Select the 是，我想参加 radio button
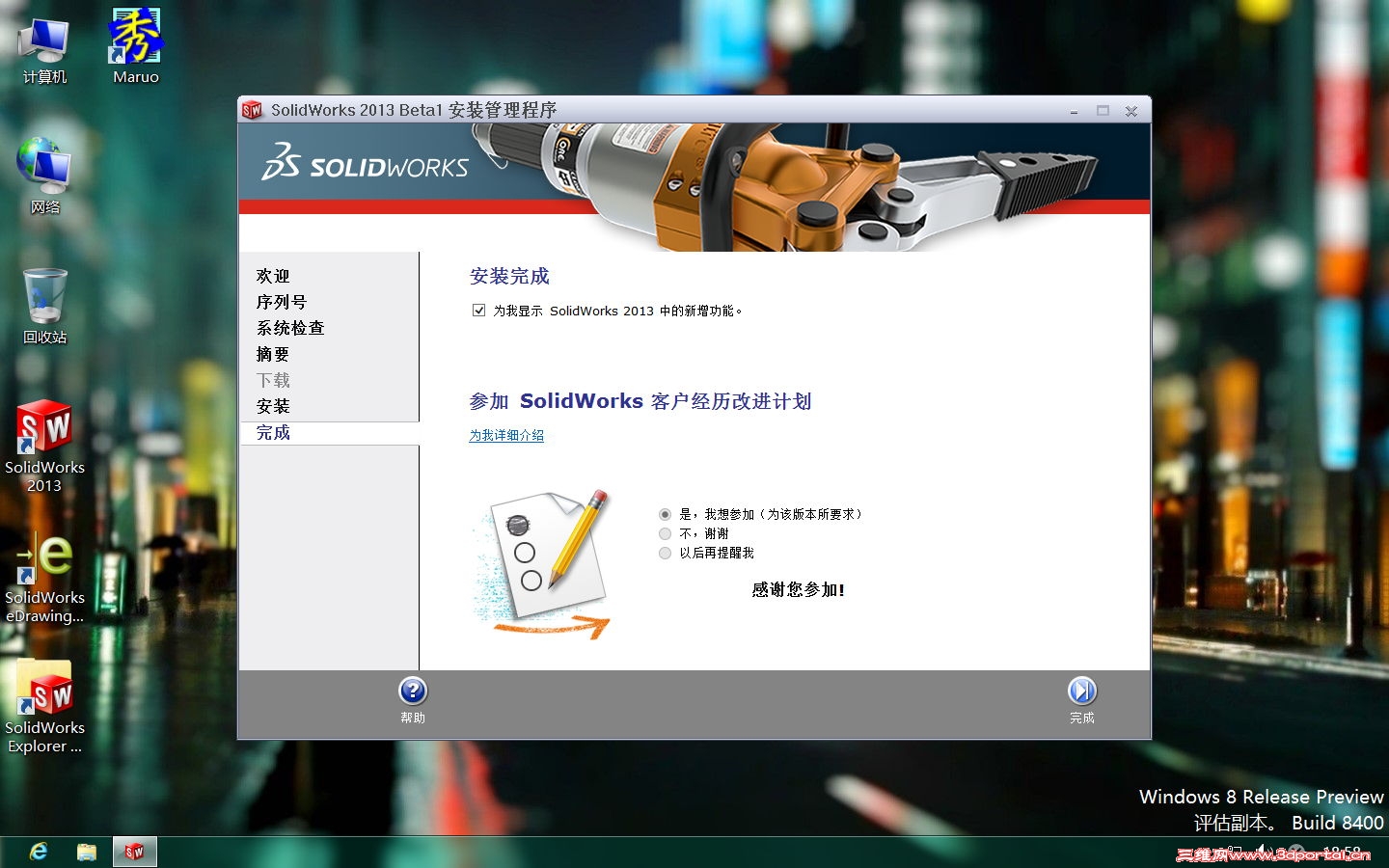 click(665, 514)
